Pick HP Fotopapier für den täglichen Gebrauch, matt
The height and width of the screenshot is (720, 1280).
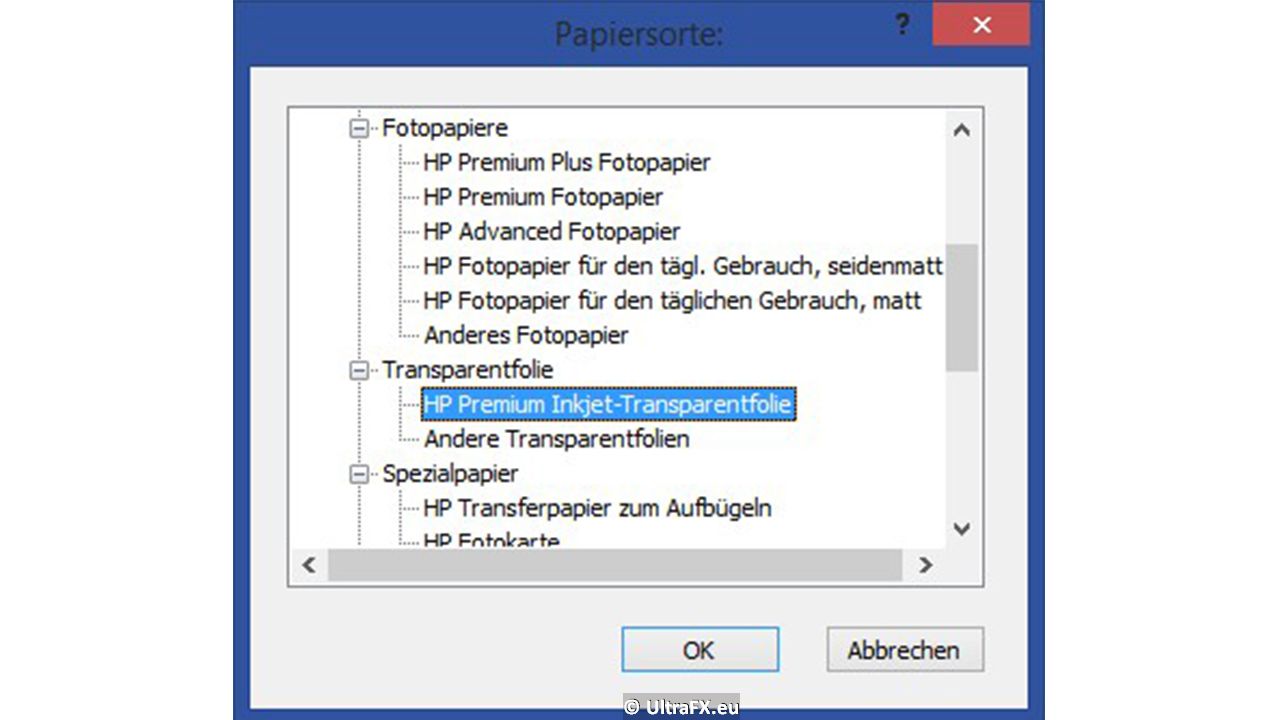coord(672,300)
